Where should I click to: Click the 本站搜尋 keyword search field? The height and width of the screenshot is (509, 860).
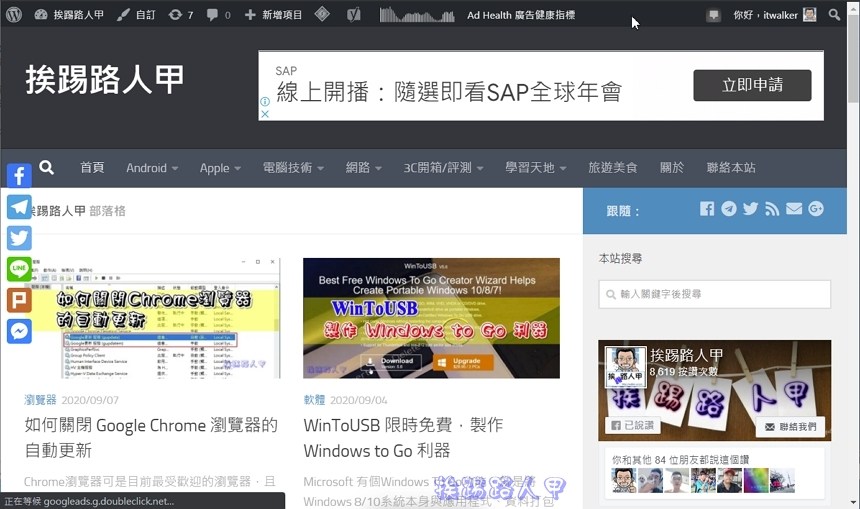714,294
